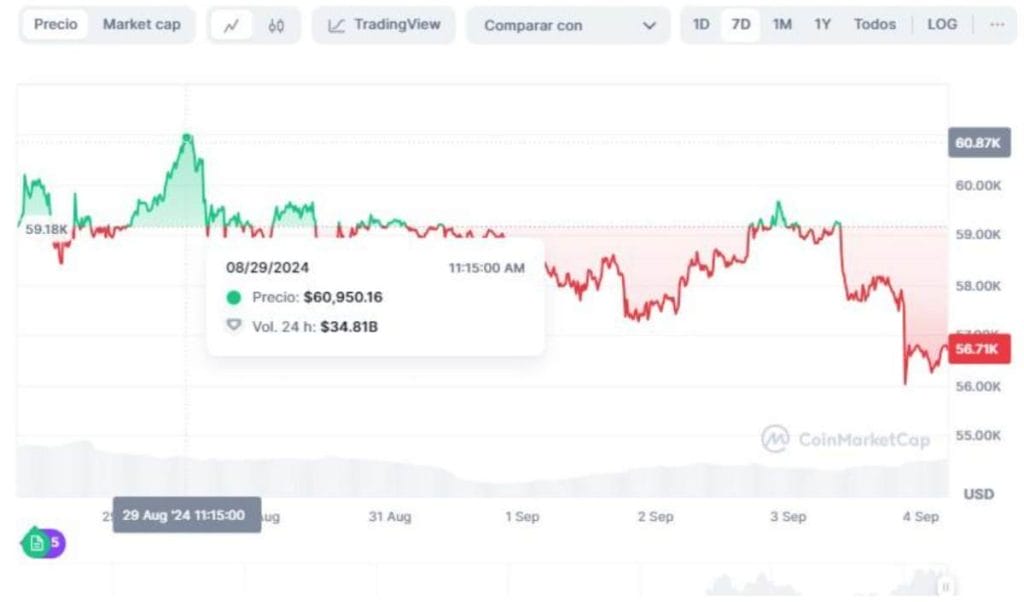Click the Vol. 24 h $34.81B value
Screen dimensions: 1024x602
point(349,326)
